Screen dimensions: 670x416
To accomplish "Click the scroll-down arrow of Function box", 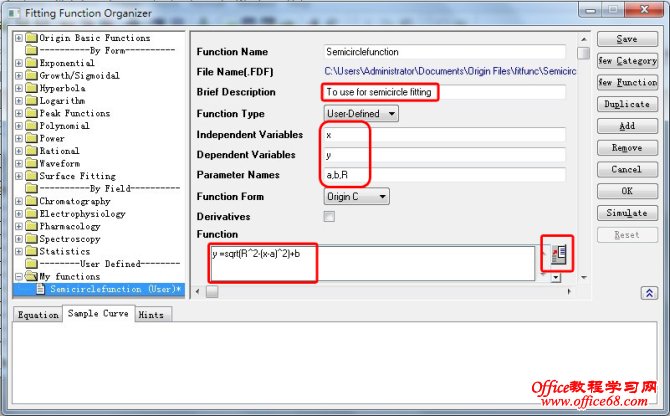I will (555, 278).
